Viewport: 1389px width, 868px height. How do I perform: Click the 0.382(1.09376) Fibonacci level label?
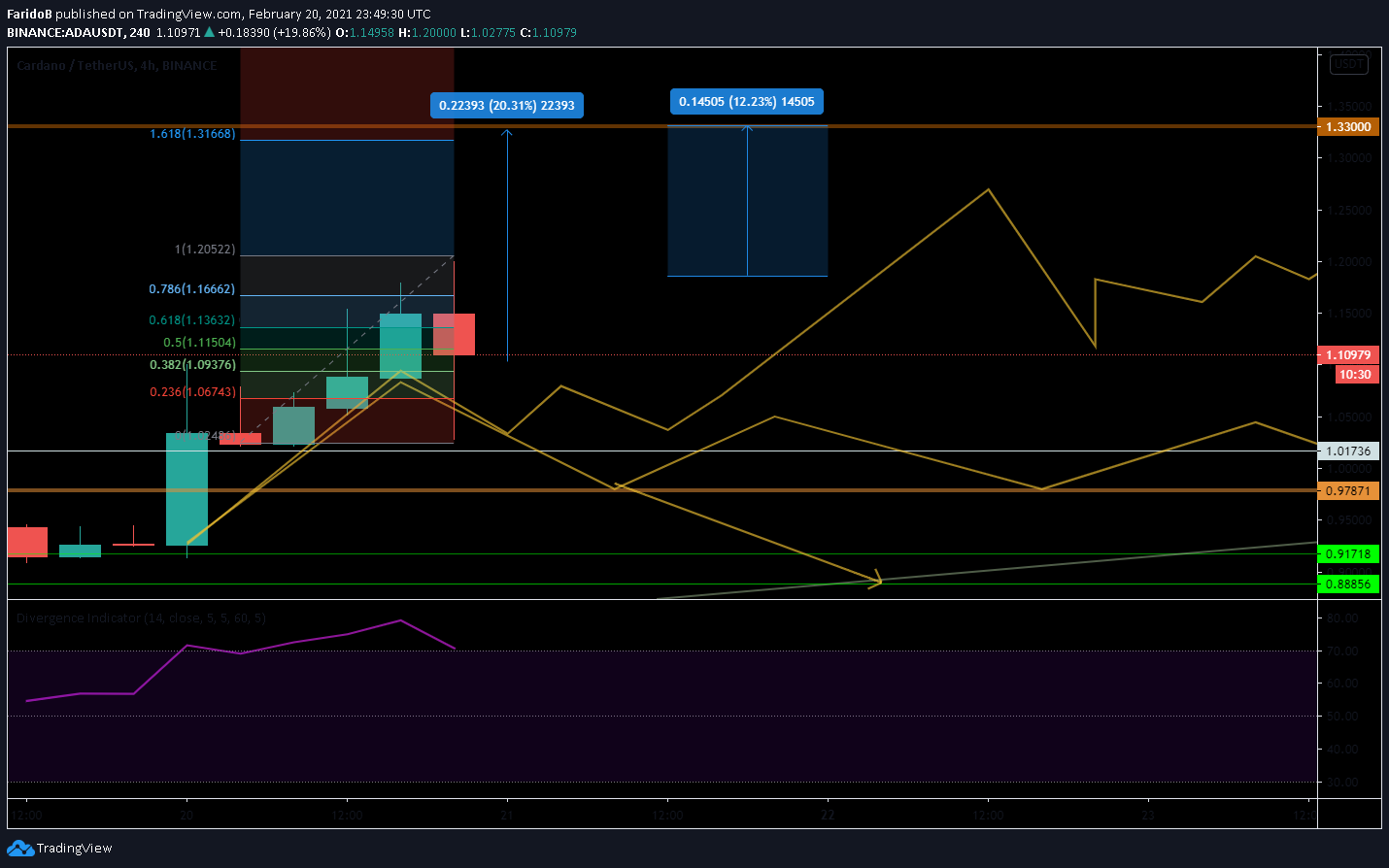click(x=192, y=365)
